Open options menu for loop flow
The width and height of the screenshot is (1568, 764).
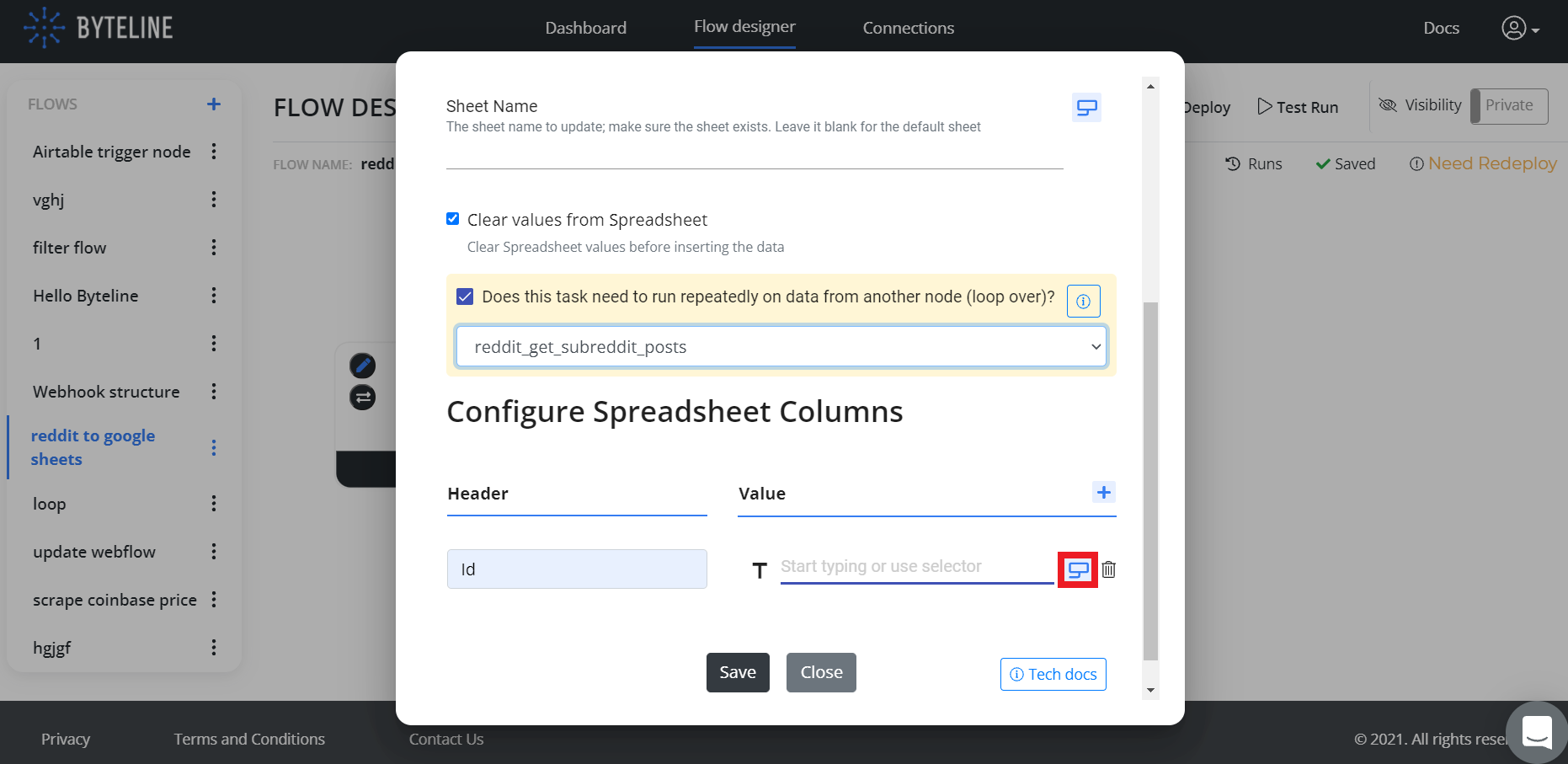[x=214, y=504]
